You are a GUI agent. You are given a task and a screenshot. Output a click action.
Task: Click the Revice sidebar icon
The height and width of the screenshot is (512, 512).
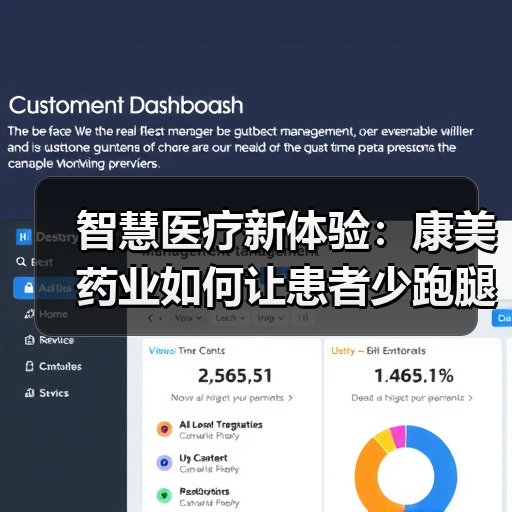coord(29,340)
